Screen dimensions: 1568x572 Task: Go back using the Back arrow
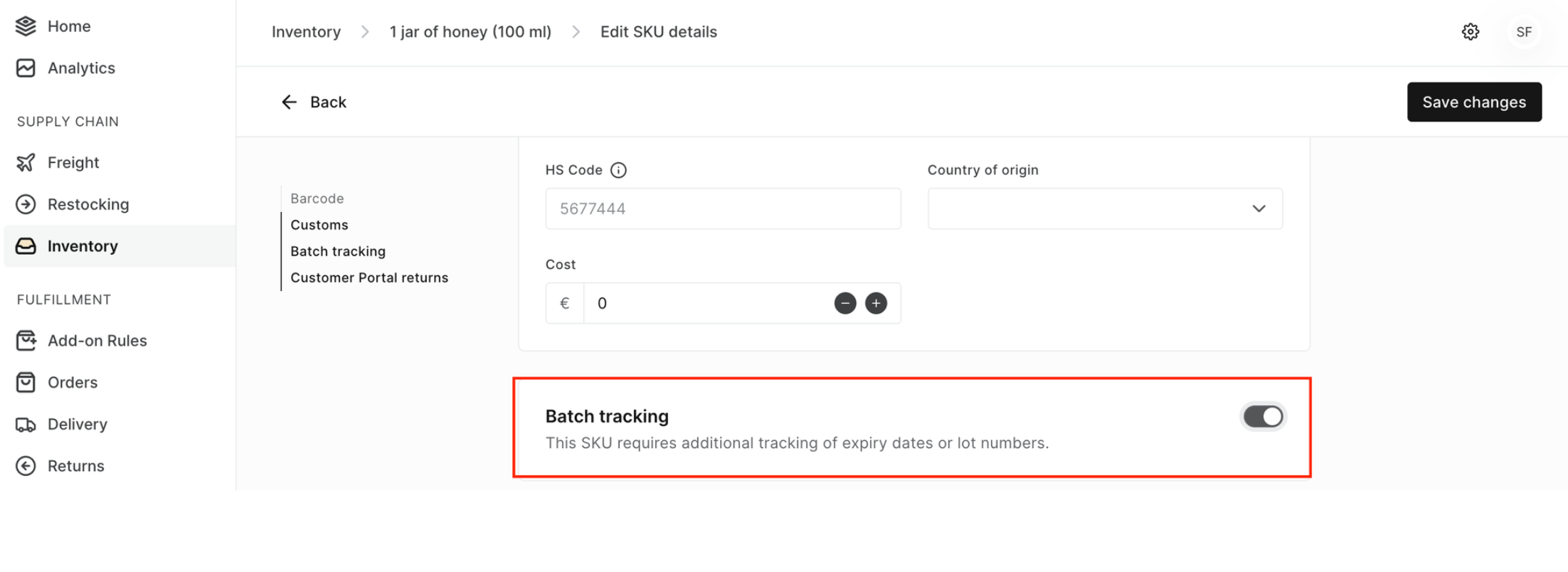point(289,102)
